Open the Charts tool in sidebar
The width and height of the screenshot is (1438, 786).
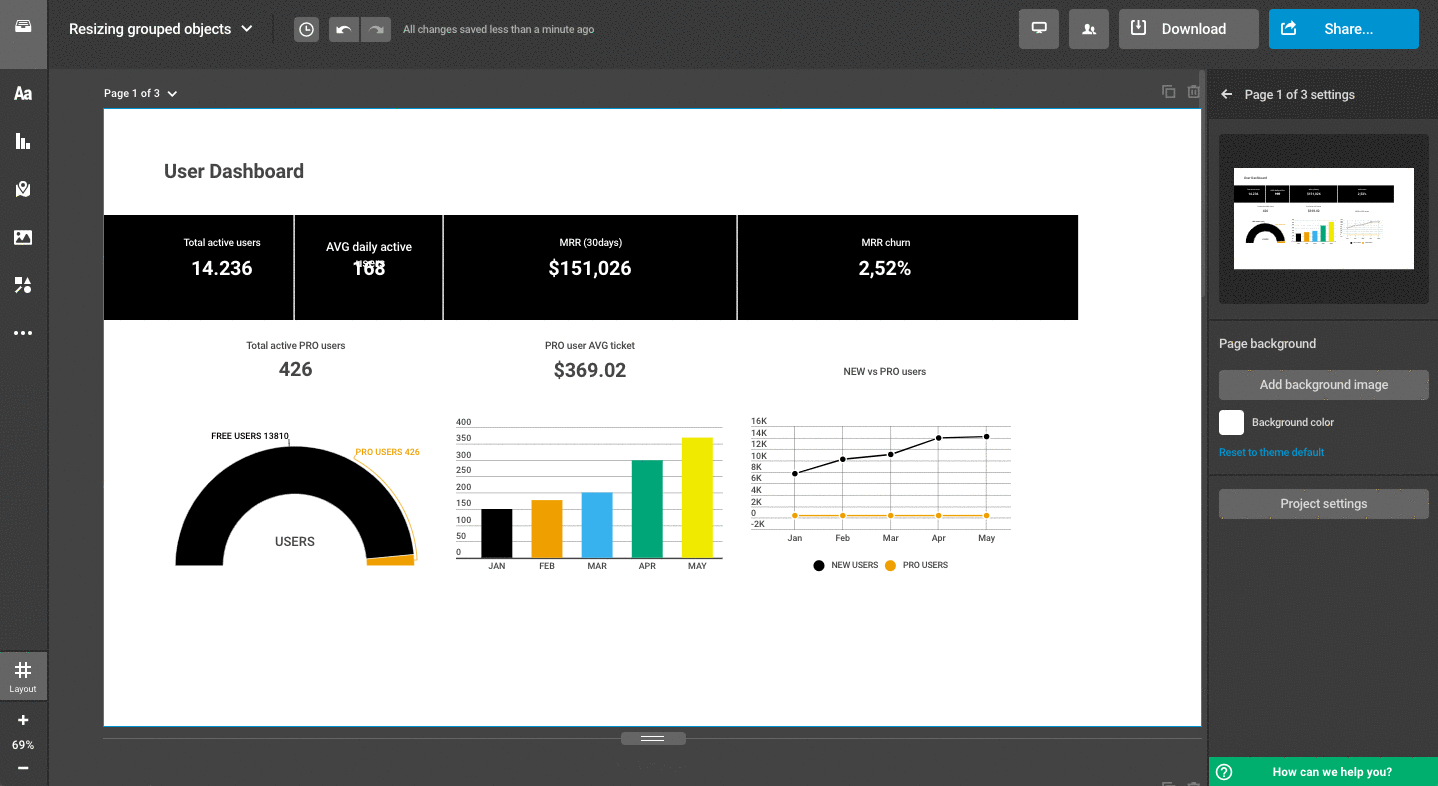coord(23,141)
